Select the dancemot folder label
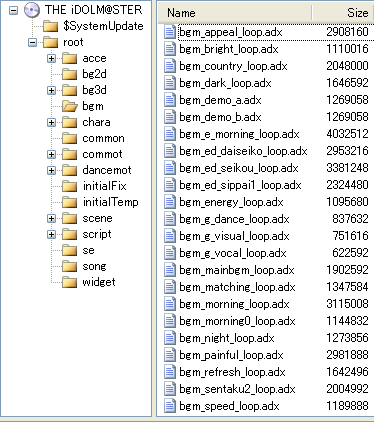Screen dimensions: 374x422 pos(107,170)
